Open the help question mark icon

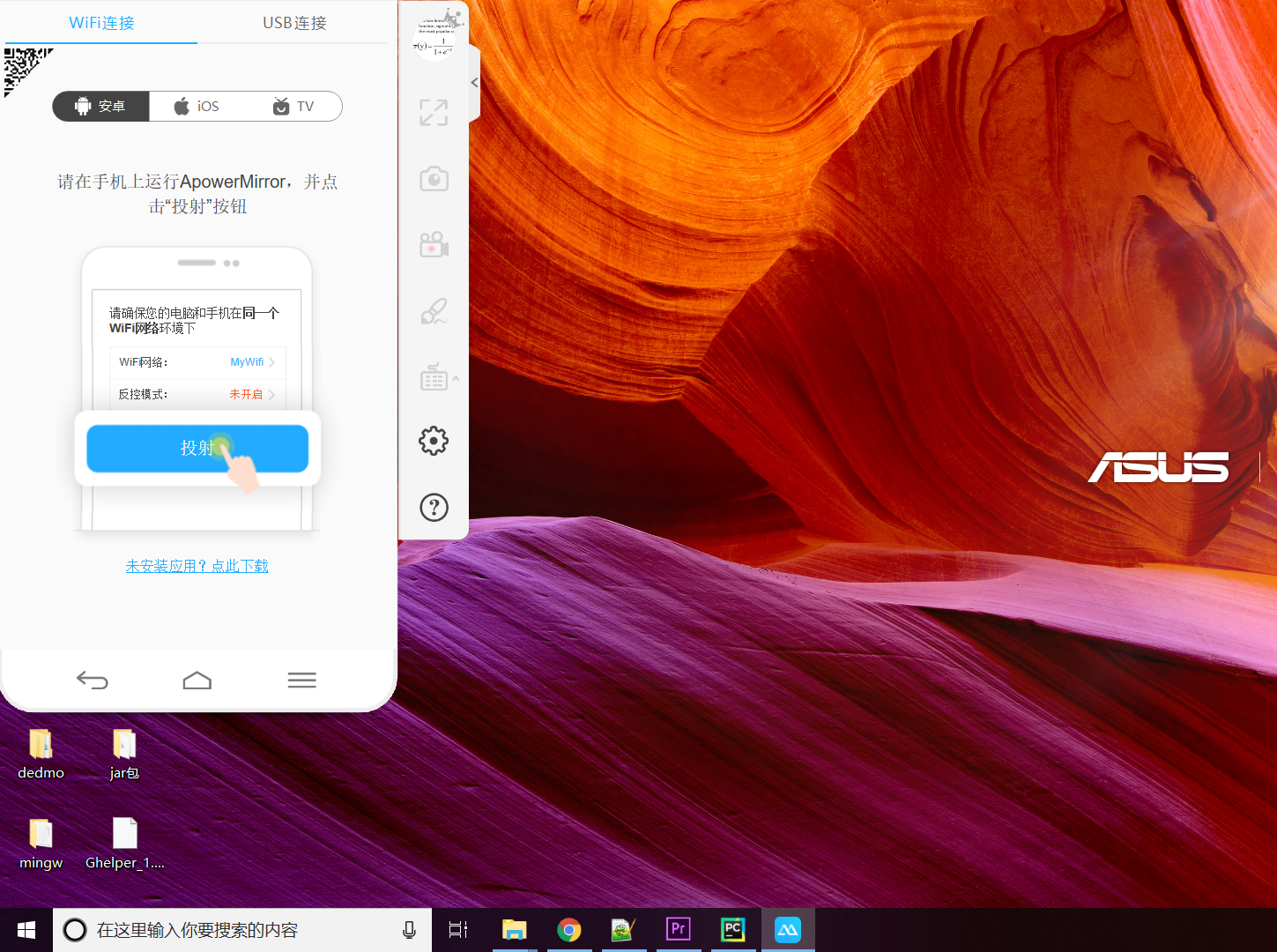(434, 507)
